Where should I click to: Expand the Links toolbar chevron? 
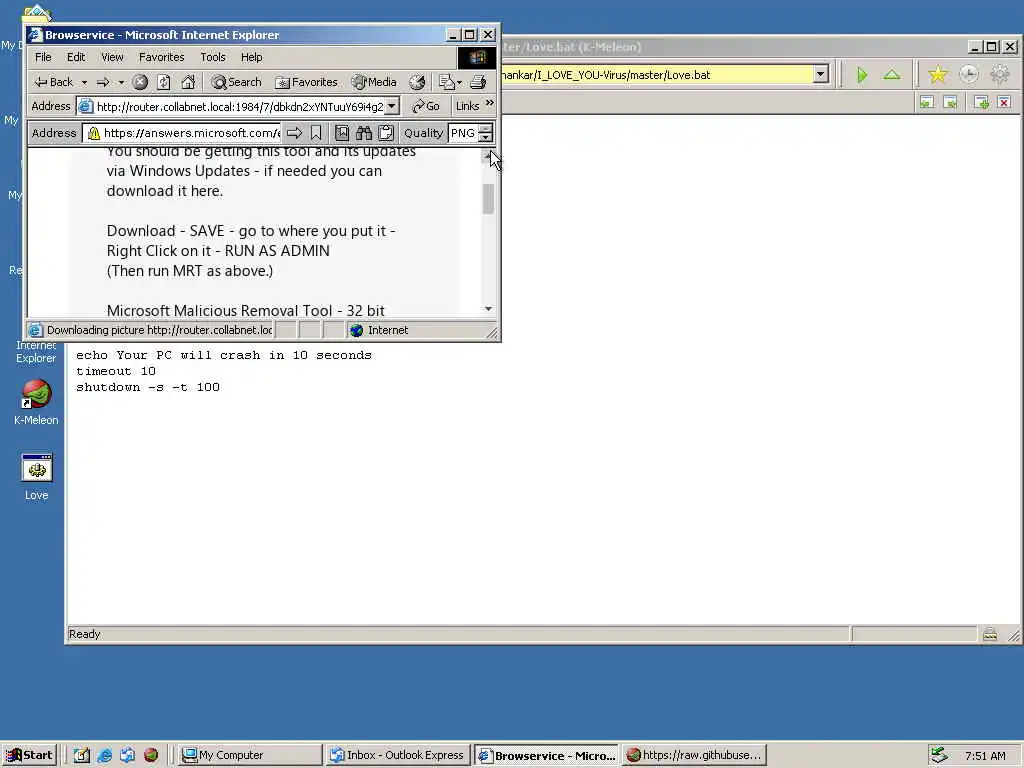tap(490, 103)
